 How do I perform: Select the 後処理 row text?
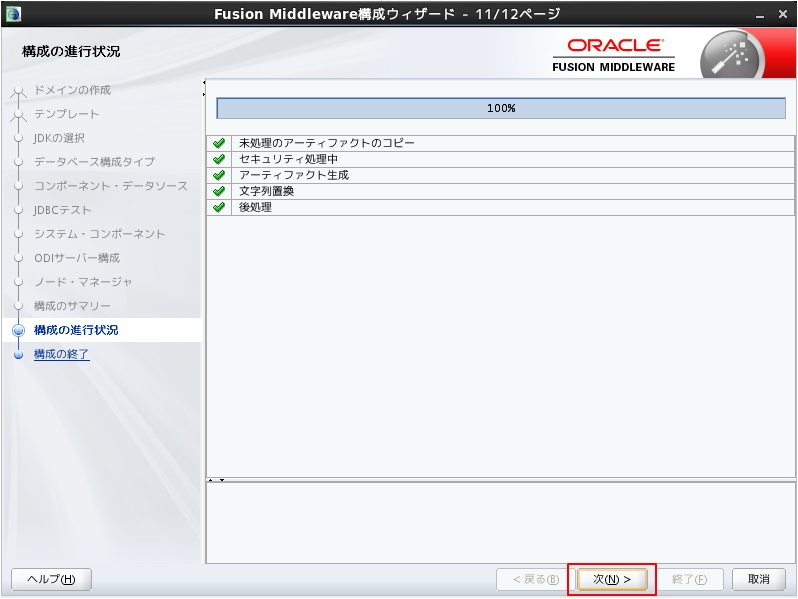point(255,207)
